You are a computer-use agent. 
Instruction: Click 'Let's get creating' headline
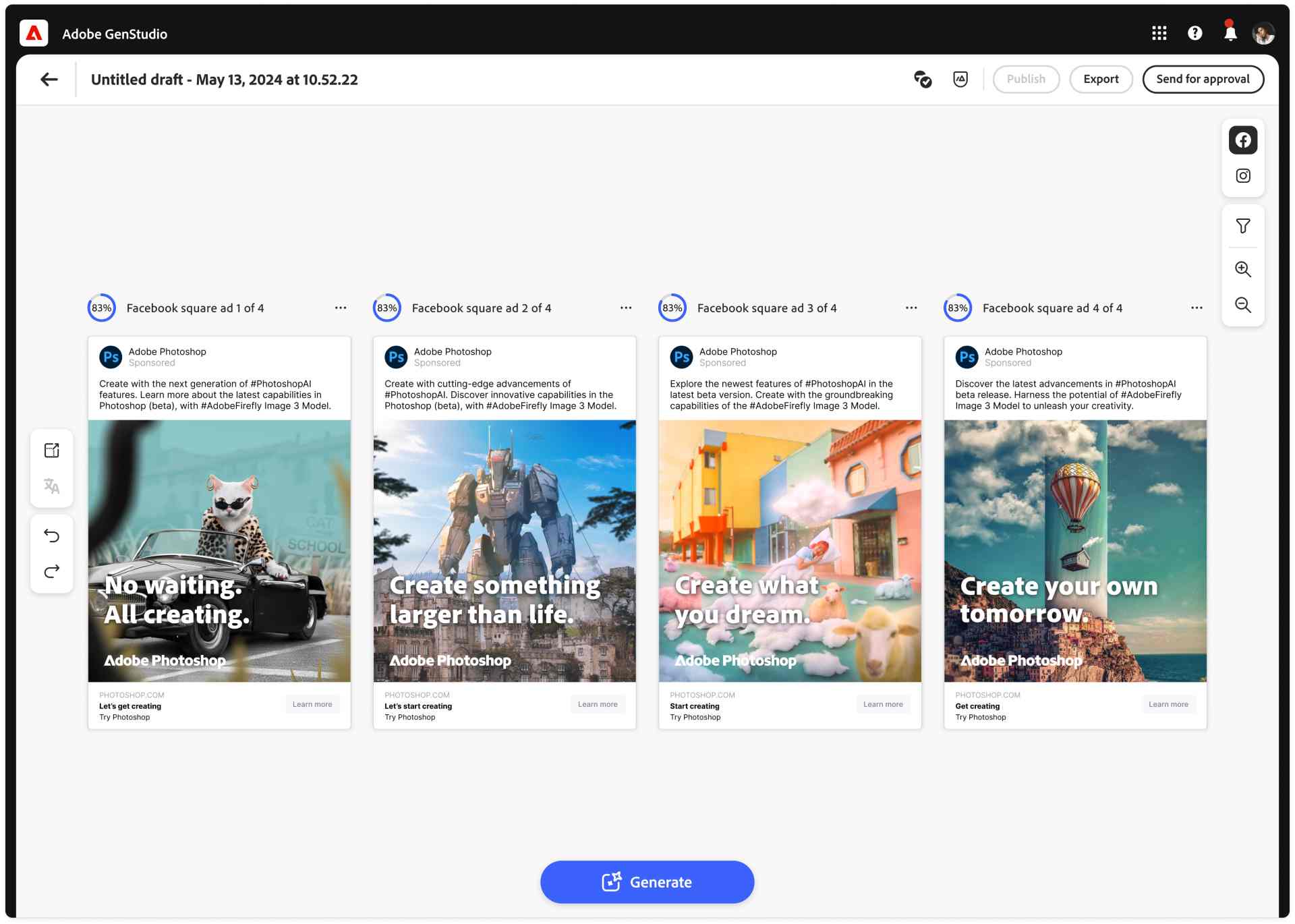(130, 706)
